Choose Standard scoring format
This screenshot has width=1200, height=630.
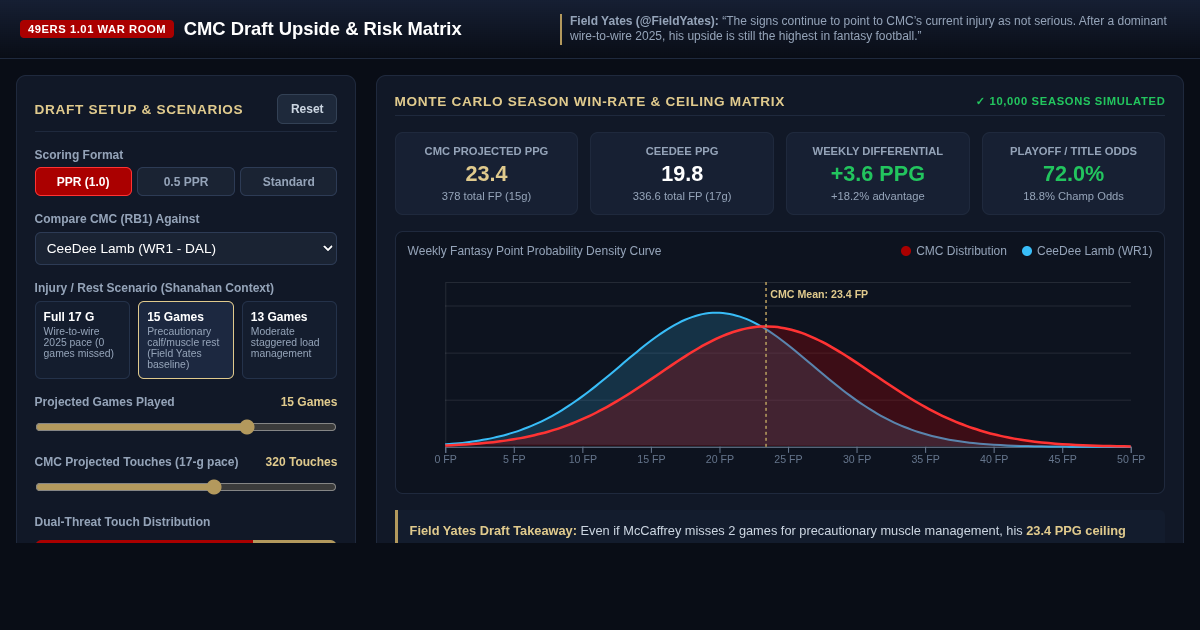(288, 182)
